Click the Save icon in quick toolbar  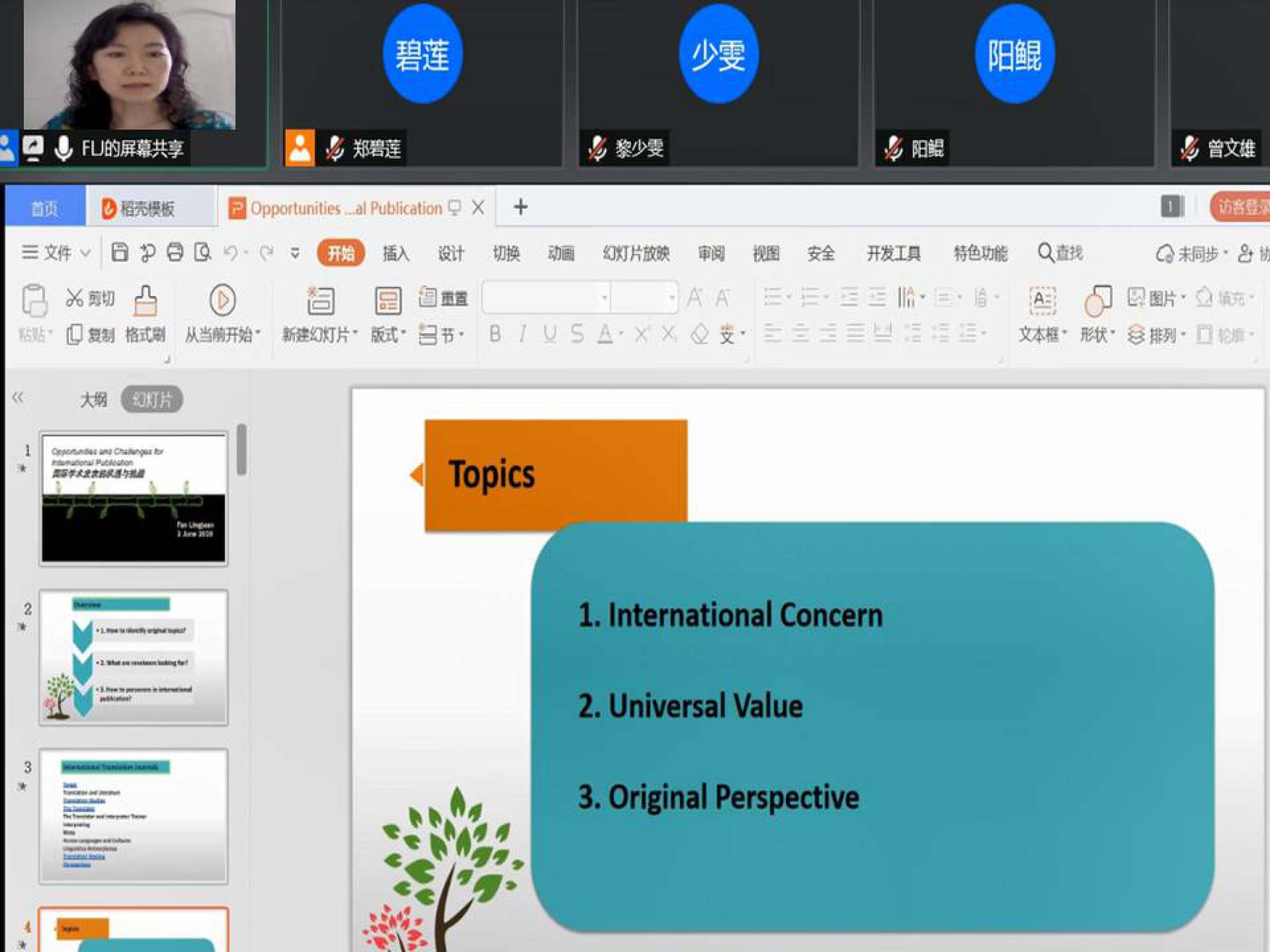click(x=120, y=252)
